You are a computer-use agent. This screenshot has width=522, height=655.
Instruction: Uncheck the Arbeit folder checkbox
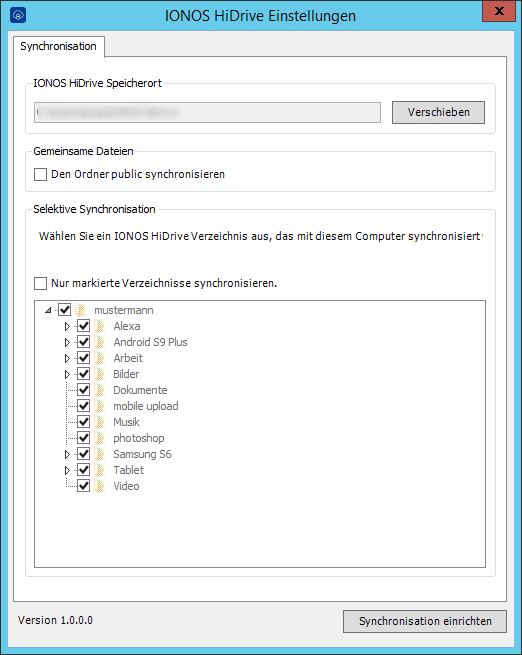tap(84, 358)
